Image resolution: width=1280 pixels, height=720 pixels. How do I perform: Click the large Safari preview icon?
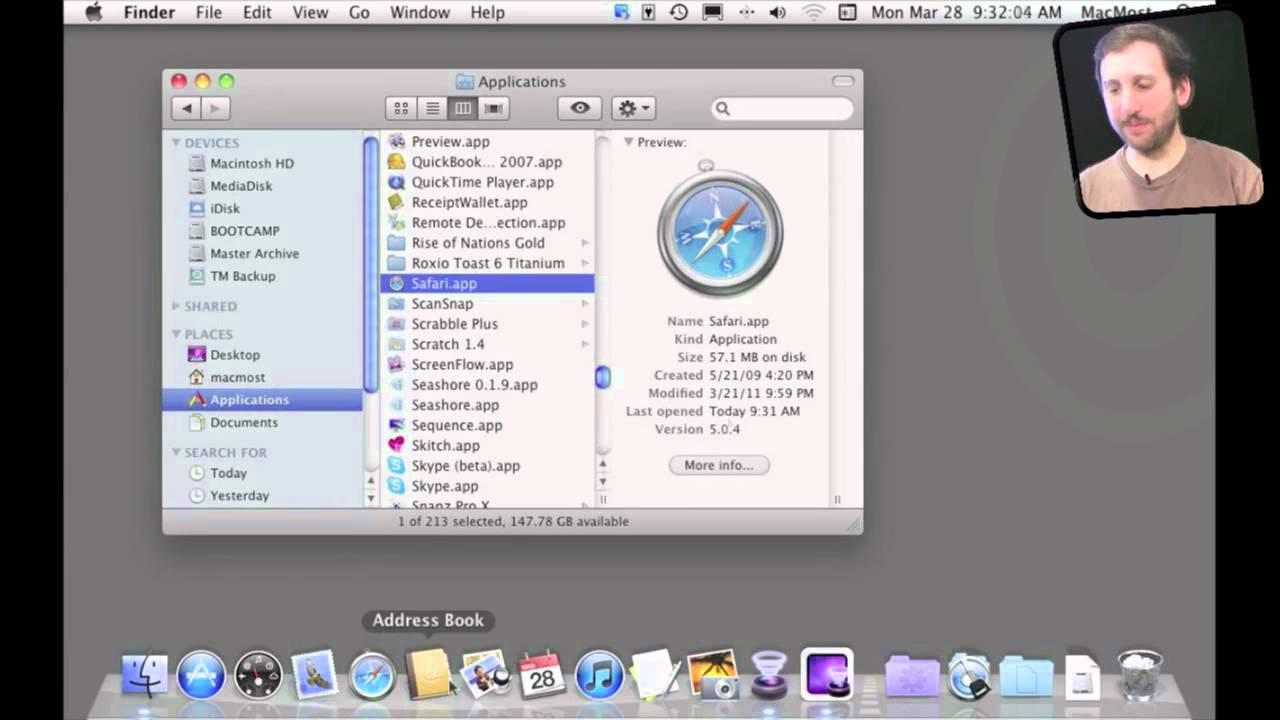[719, 229]
